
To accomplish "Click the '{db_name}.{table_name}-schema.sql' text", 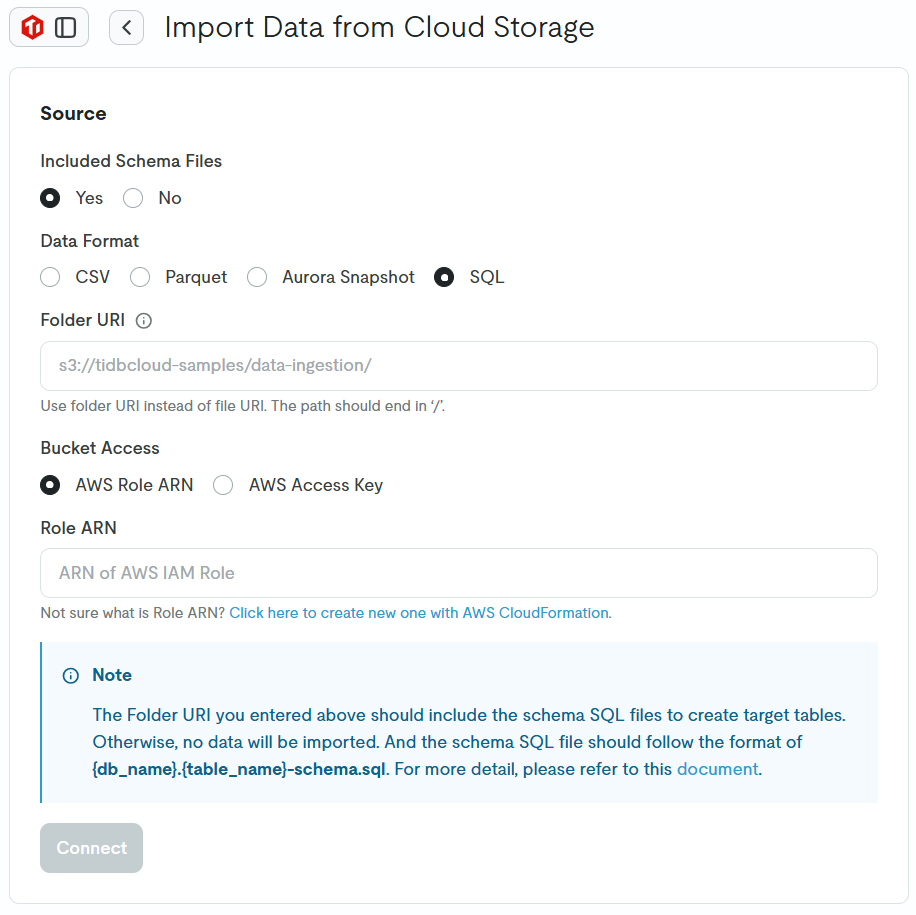I will coord(239,769).
